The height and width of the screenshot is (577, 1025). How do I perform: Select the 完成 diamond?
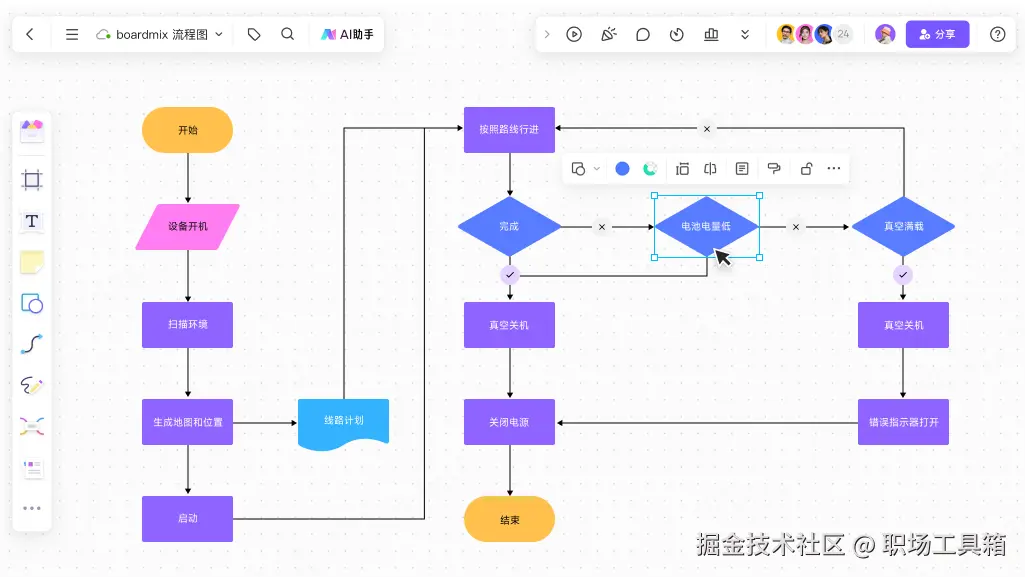coord(509,227)
